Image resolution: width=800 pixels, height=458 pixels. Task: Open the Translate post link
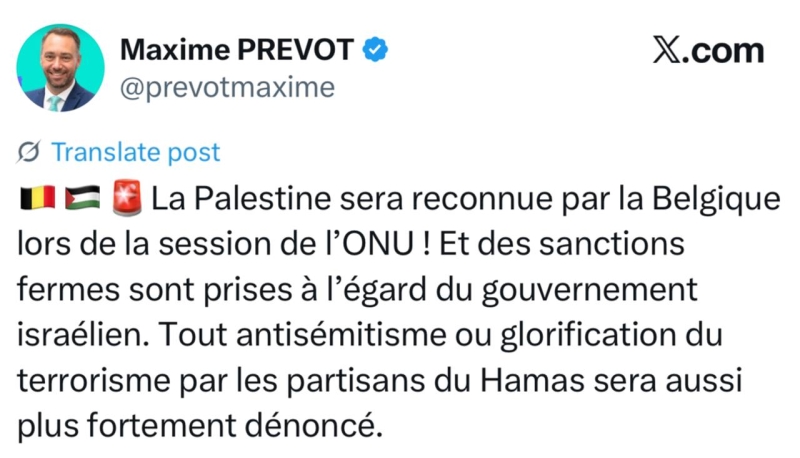(x=134, y=152)
